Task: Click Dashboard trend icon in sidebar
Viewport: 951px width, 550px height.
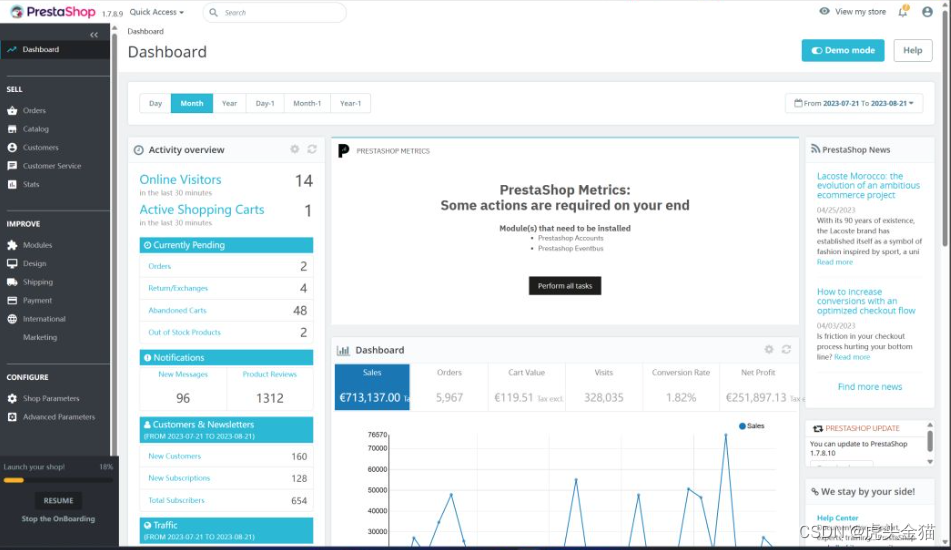Action: click(x=12, y=50)
